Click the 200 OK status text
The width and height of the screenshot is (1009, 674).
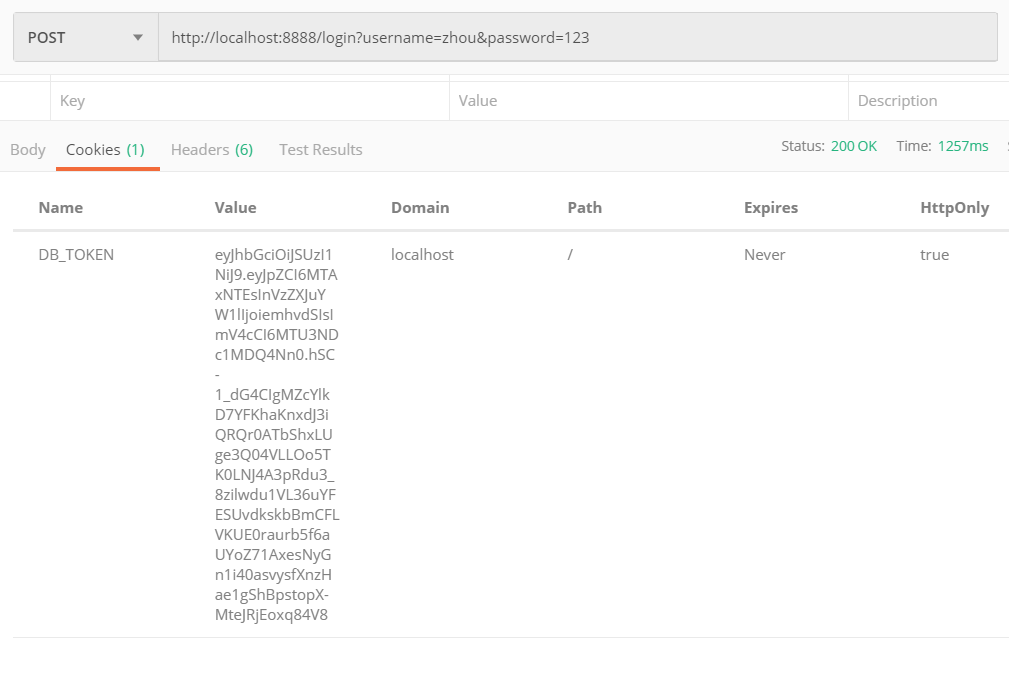[854, 145]
